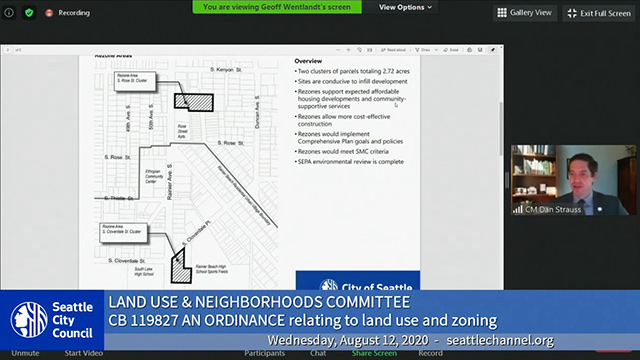Click 'Ethiopian Community Center' map label
640x360 pixels.
154,176
